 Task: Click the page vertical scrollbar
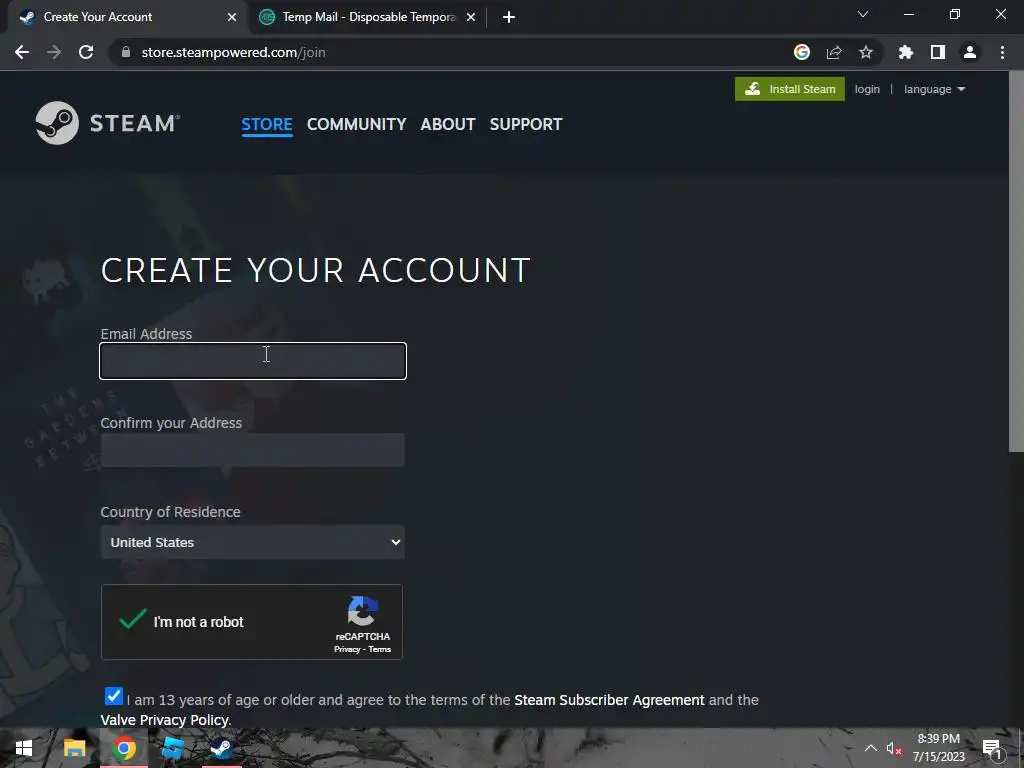click(x=1016, y=261)
